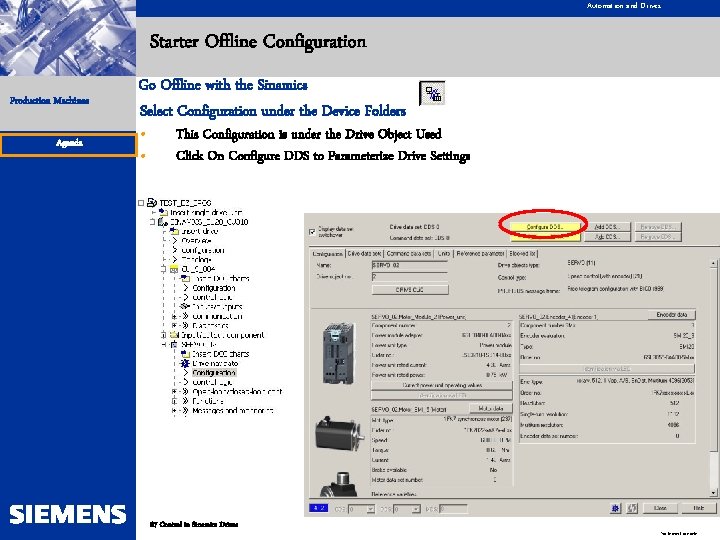The height and width of the screenshot is (540, 720).
Task: Click the go-offline icon beside the Sinamics heading
Action: tap(432, 93)
